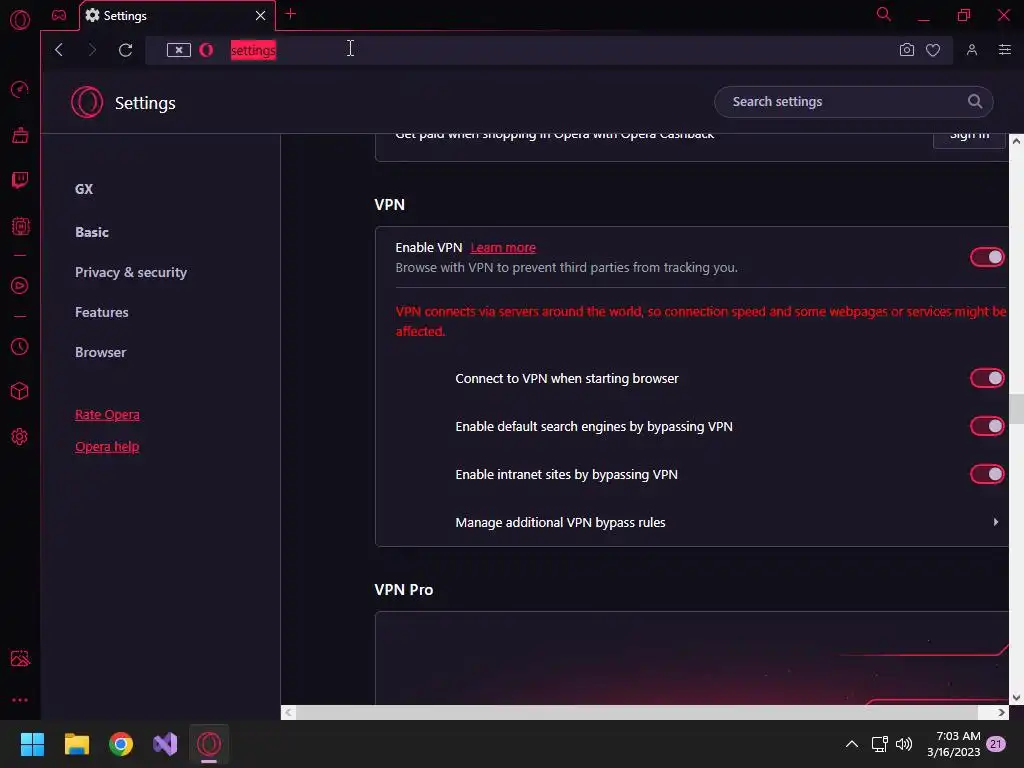Open File Explorer from the taskbar
This screenshot has height=768, width=1024.
coord(76,744)
